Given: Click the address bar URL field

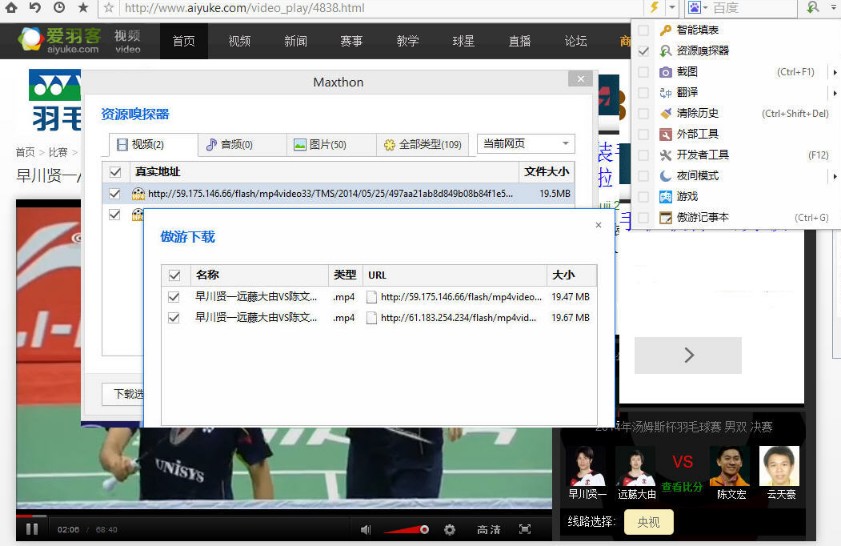Looking at the screenshot, I should tap(375, 8).
